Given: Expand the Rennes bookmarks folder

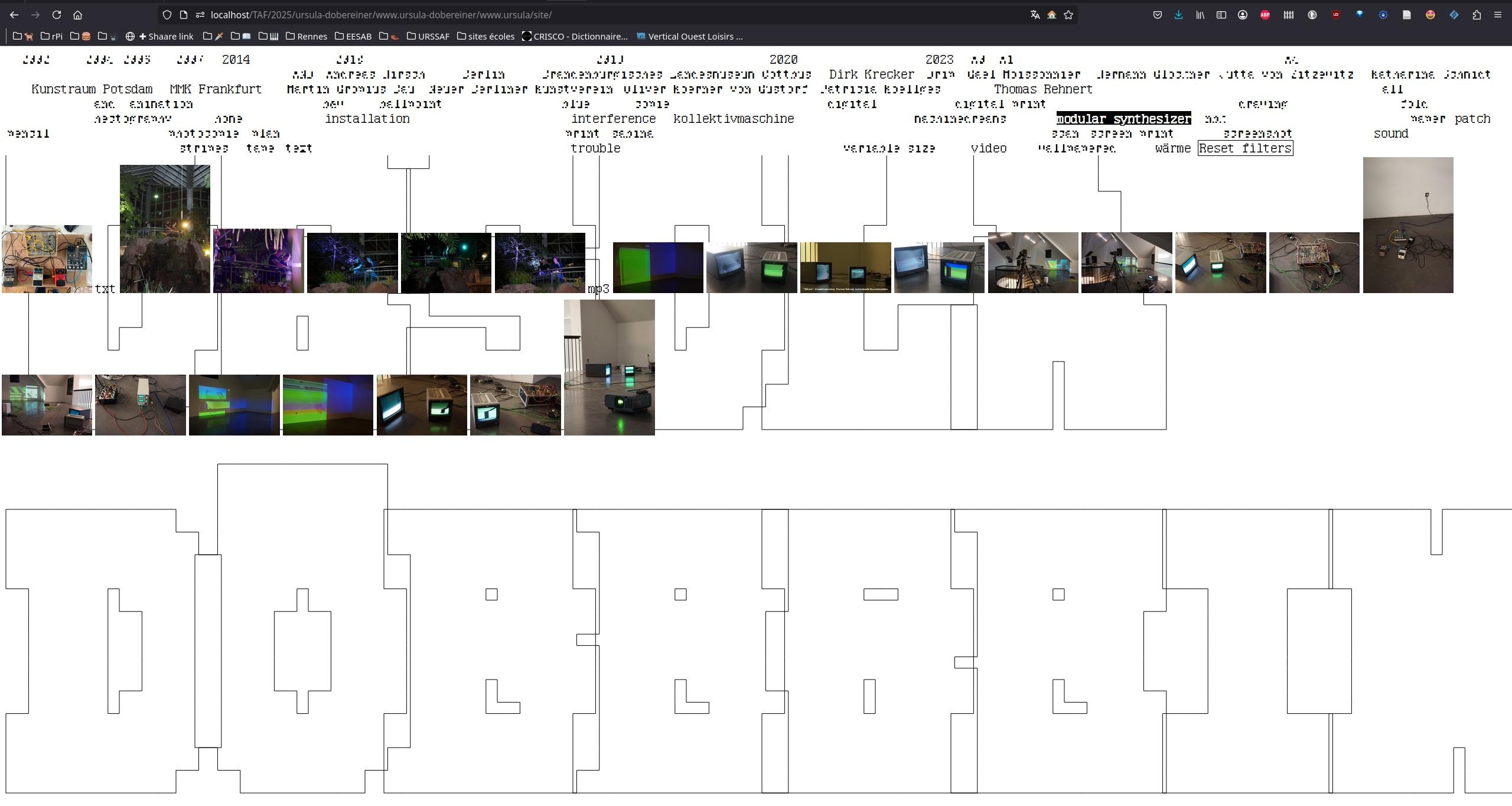Looking at the screenshot, I should pos(307,37).
